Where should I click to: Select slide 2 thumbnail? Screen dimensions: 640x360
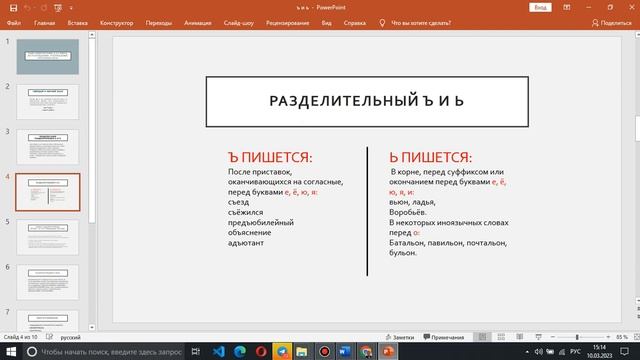[48, 102]
